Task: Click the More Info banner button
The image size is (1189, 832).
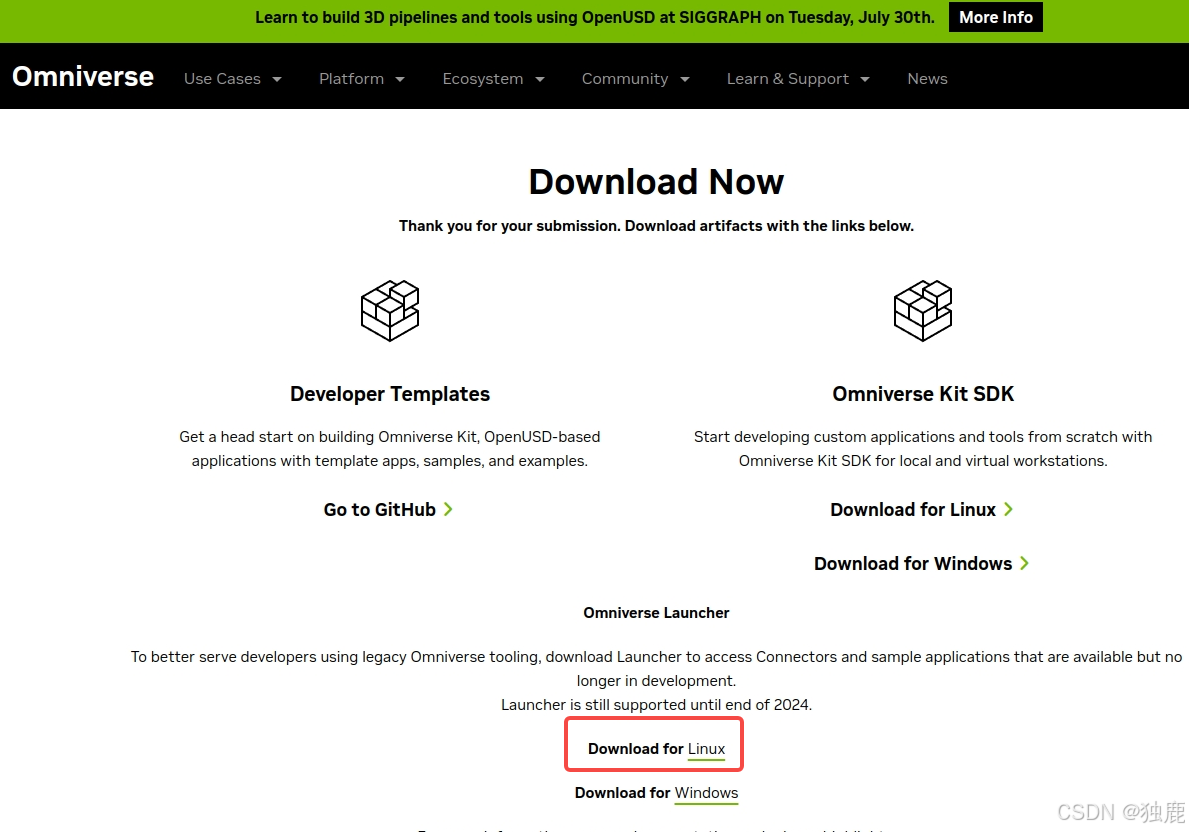Action: pyautogui.click(x=996, y=17)
